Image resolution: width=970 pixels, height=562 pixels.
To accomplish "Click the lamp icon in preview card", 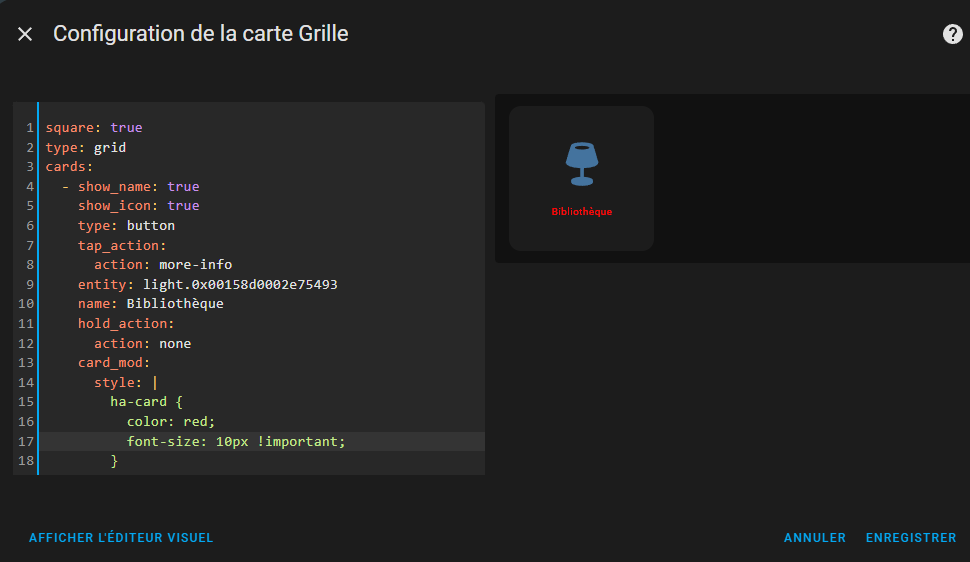I will tap(582, 164).
